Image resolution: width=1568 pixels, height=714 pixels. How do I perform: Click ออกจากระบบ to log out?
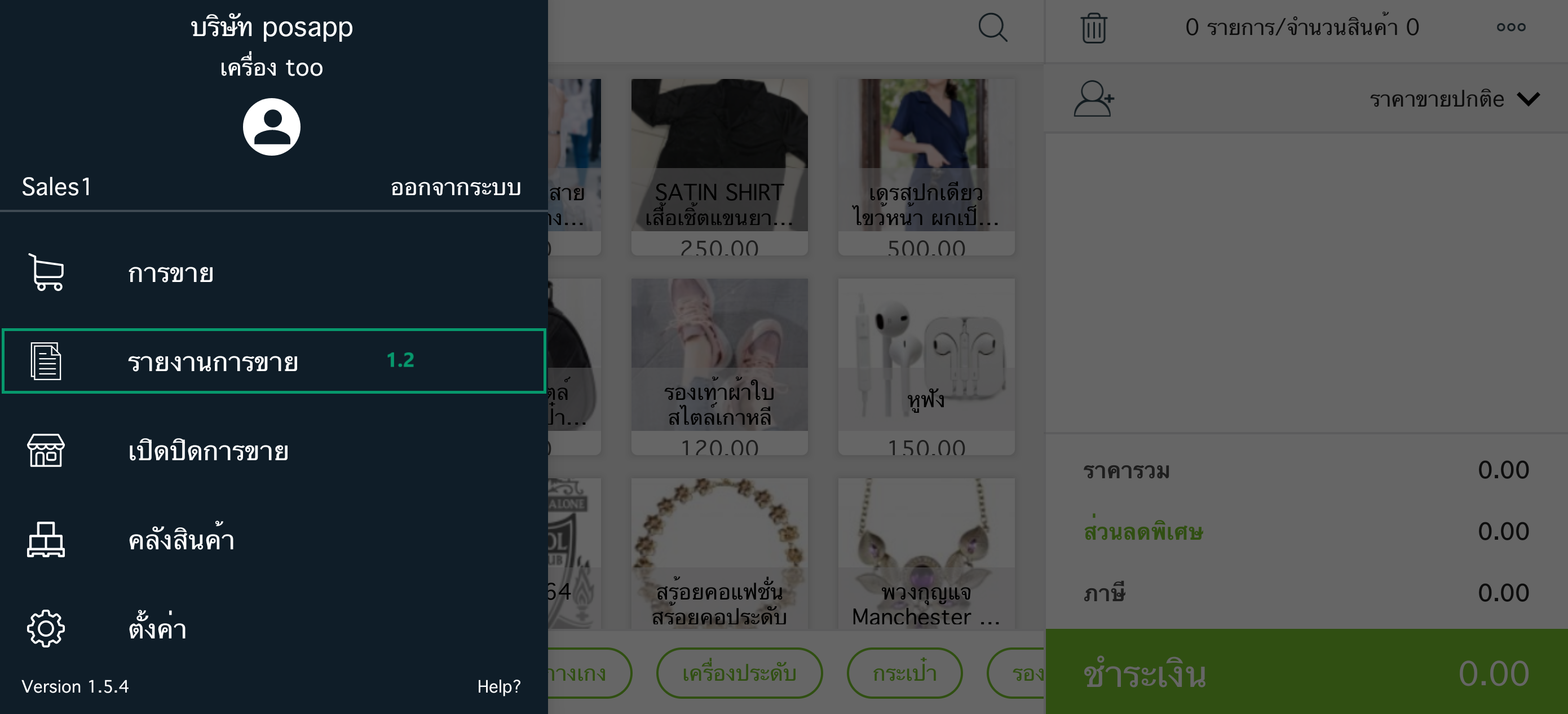[456, 187]
